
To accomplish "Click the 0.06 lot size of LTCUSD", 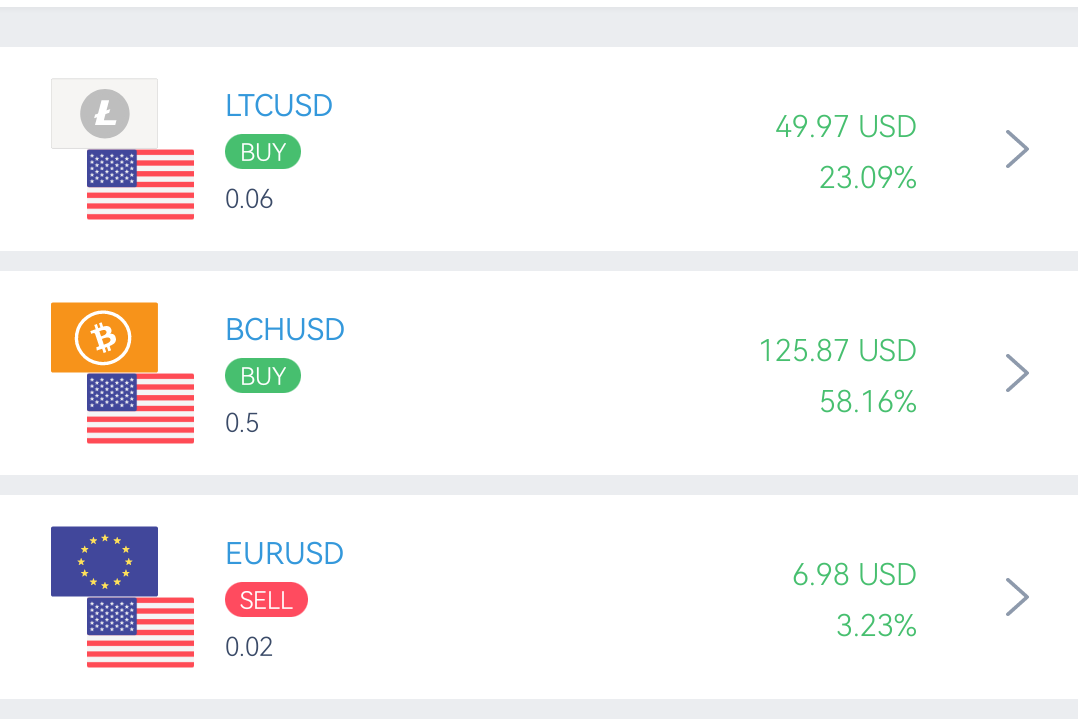I will [249, 199].
